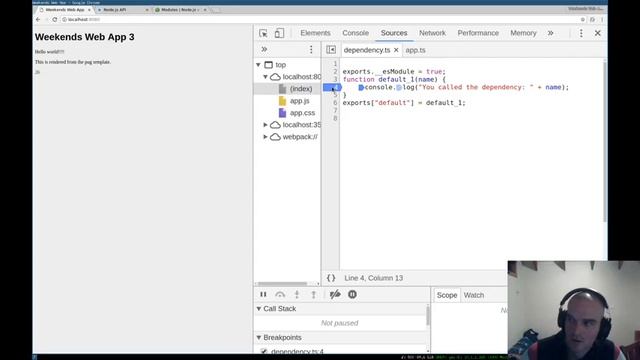Step out of current function

tap(313, 294)
